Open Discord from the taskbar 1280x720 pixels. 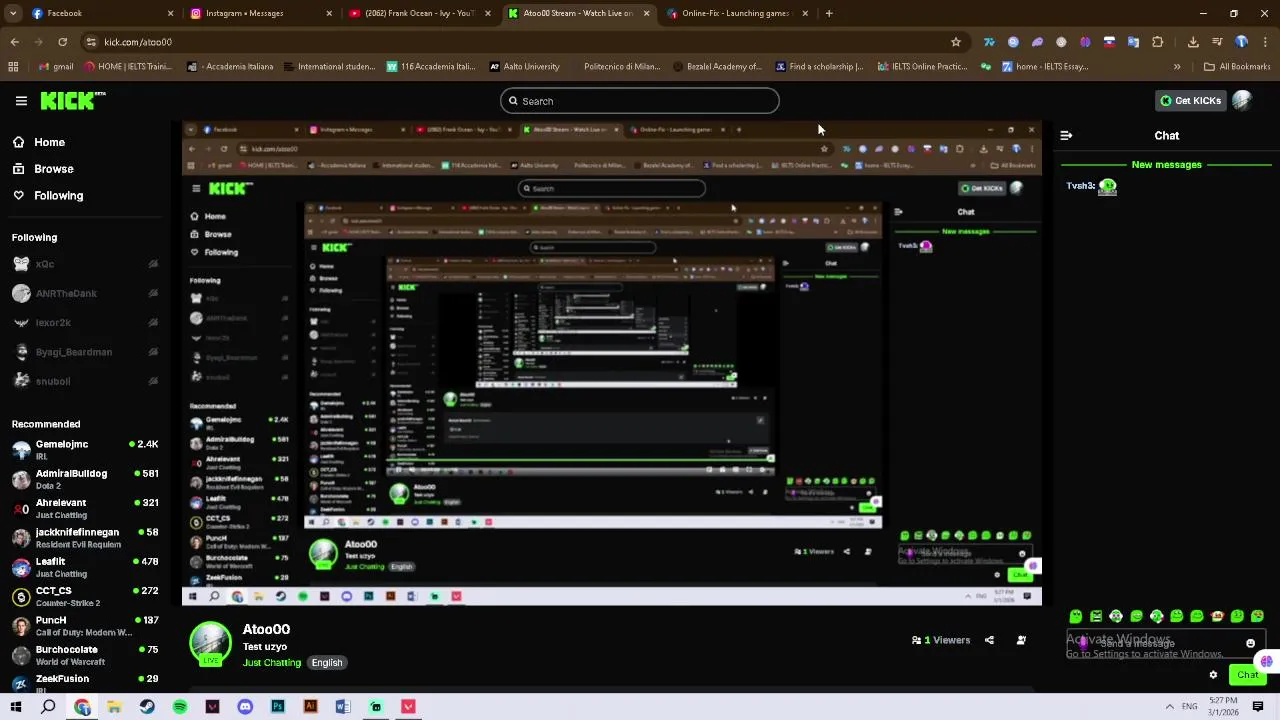(245, 707)
